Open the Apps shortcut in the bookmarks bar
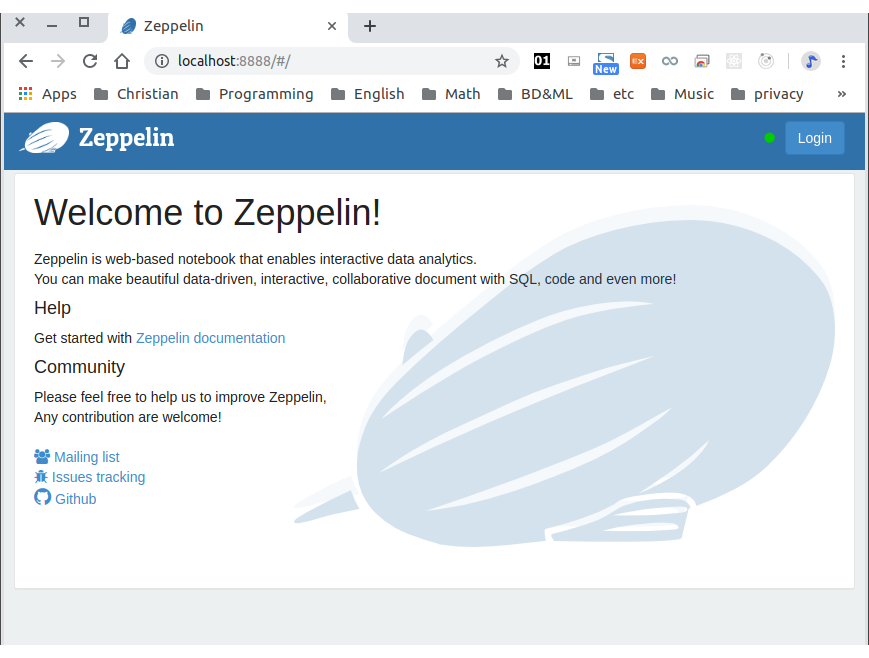The width and height of the screenshot is (869, 658). tap(48, 94)
